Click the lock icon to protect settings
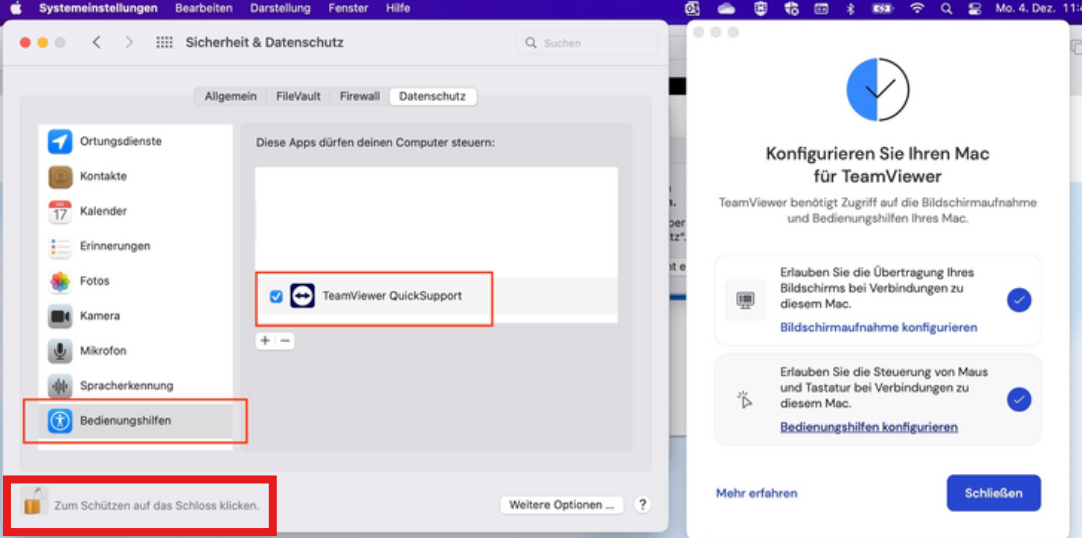 point(34,501)
